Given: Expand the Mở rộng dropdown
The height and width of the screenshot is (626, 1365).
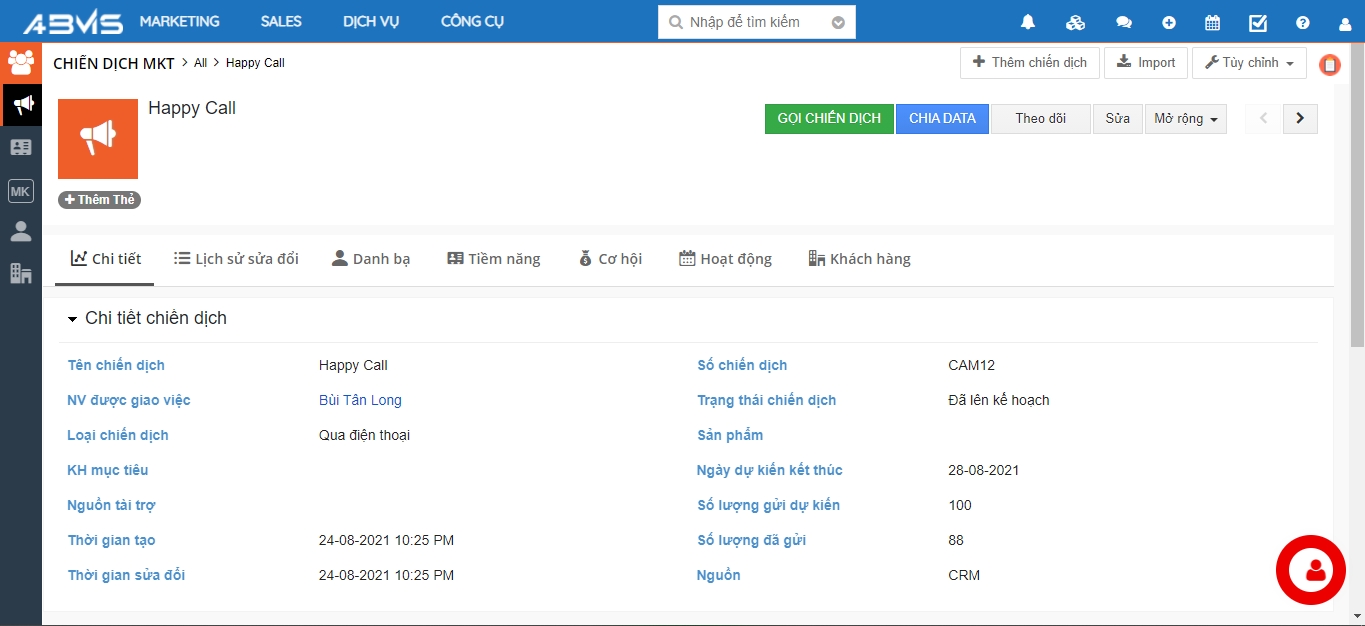Looking at the screenshot, I should coord(1185,118).
